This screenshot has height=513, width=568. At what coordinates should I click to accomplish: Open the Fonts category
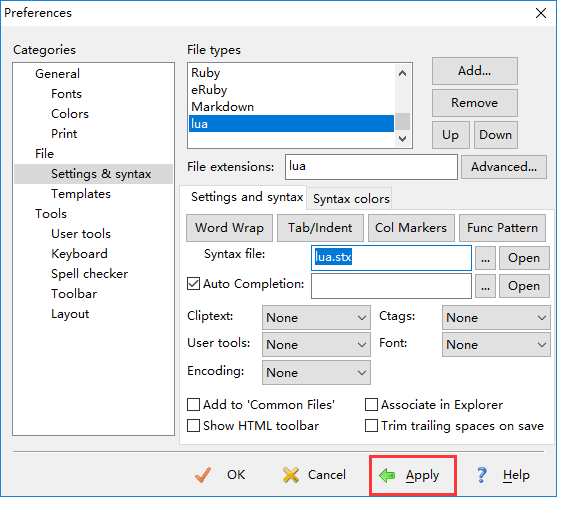[66, 94]
